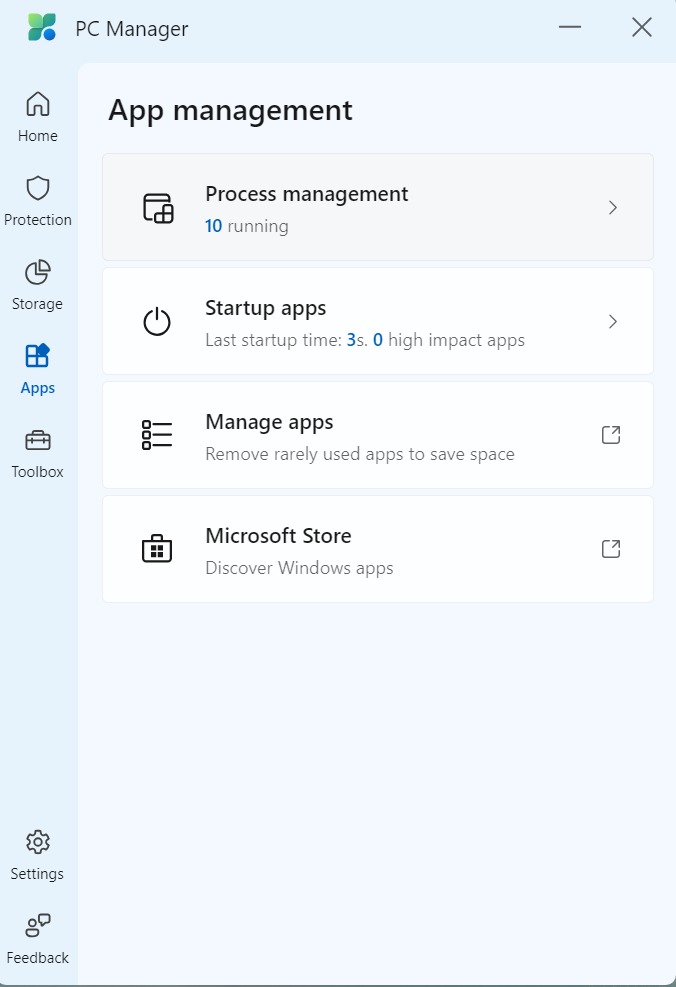Click the Startup apps power icon
This screenshot has width=676, height=987.
(x=157, y=322)
